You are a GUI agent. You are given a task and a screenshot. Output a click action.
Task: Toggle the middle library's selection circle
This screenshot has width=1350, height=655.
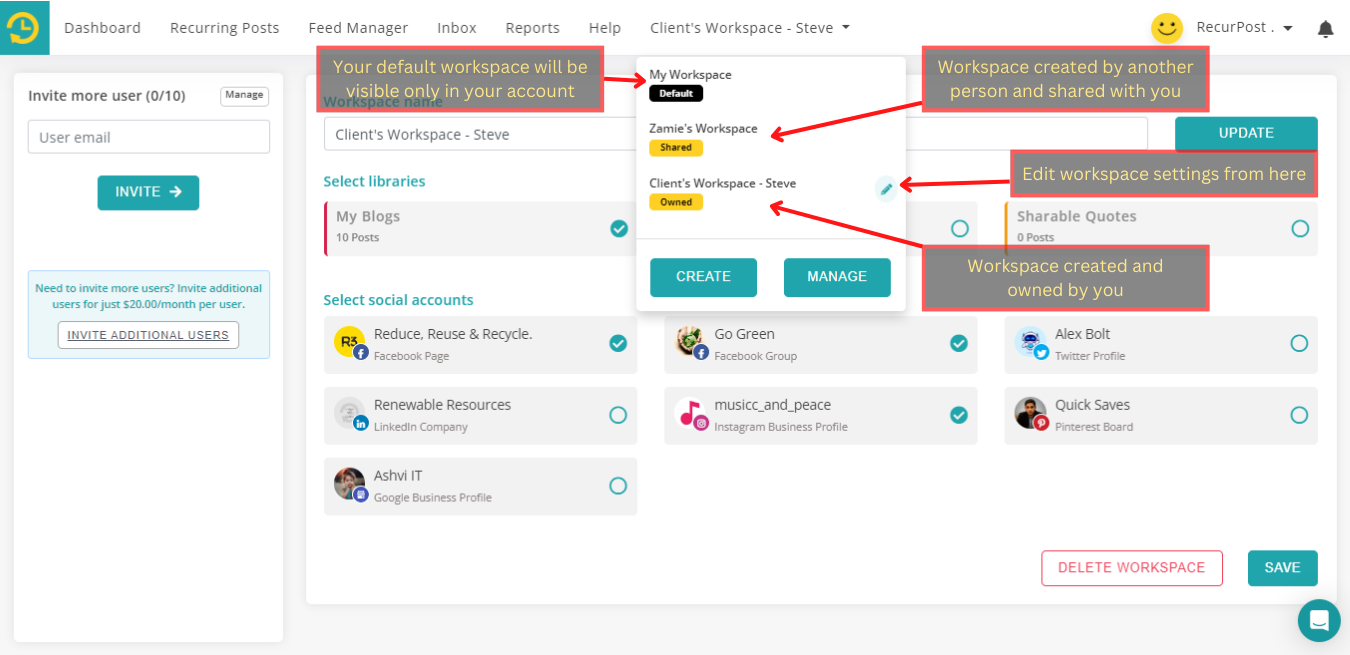(x=960, y=228)
